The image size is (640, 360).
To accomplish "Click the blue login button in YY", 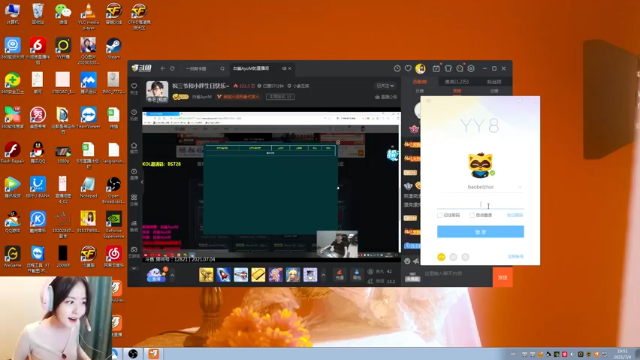I will (x=480, y=231).
